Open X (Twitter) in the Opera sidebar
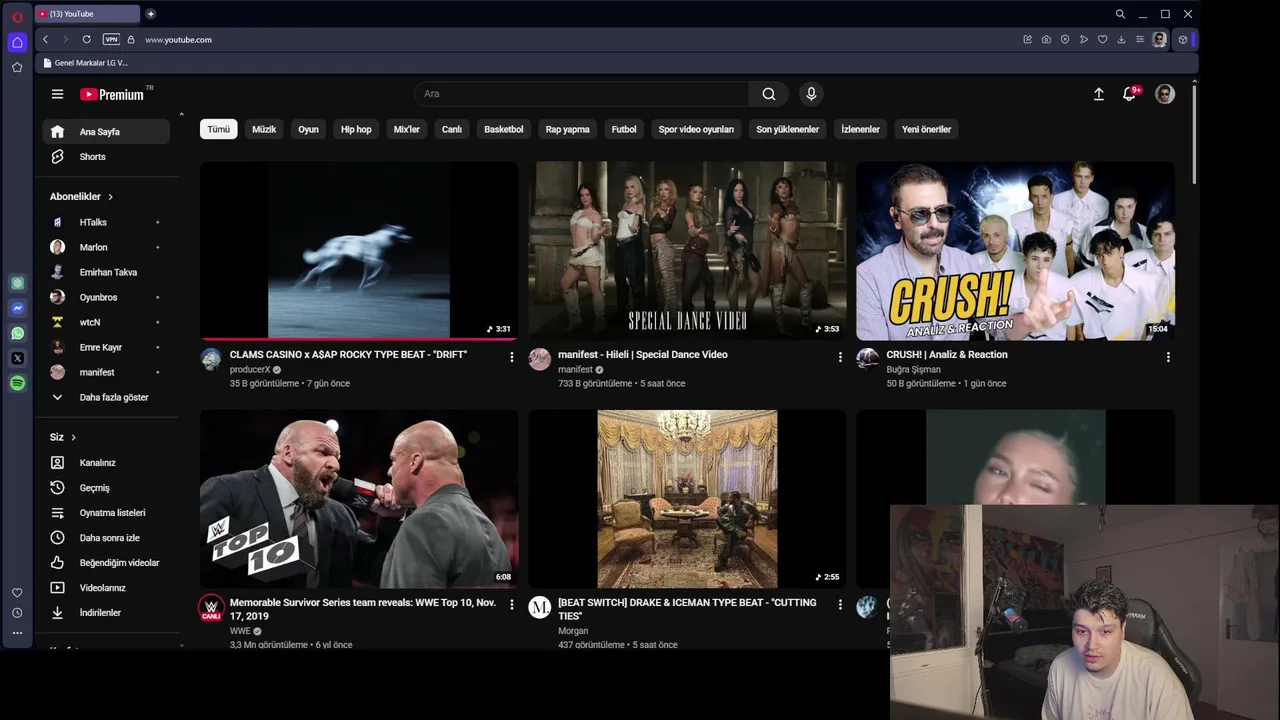Image resolution: width=1280 pixels, height=720 pixels. point(17,358)
